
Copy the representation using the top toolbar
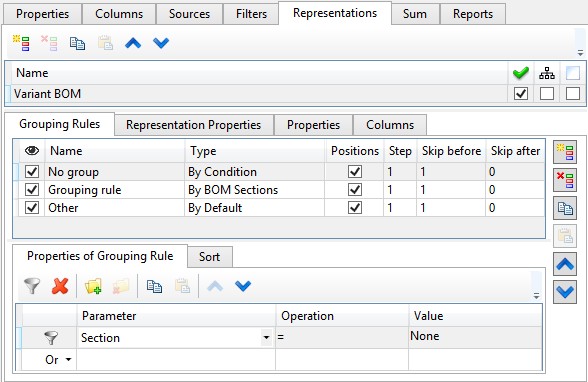coord(77,43)
